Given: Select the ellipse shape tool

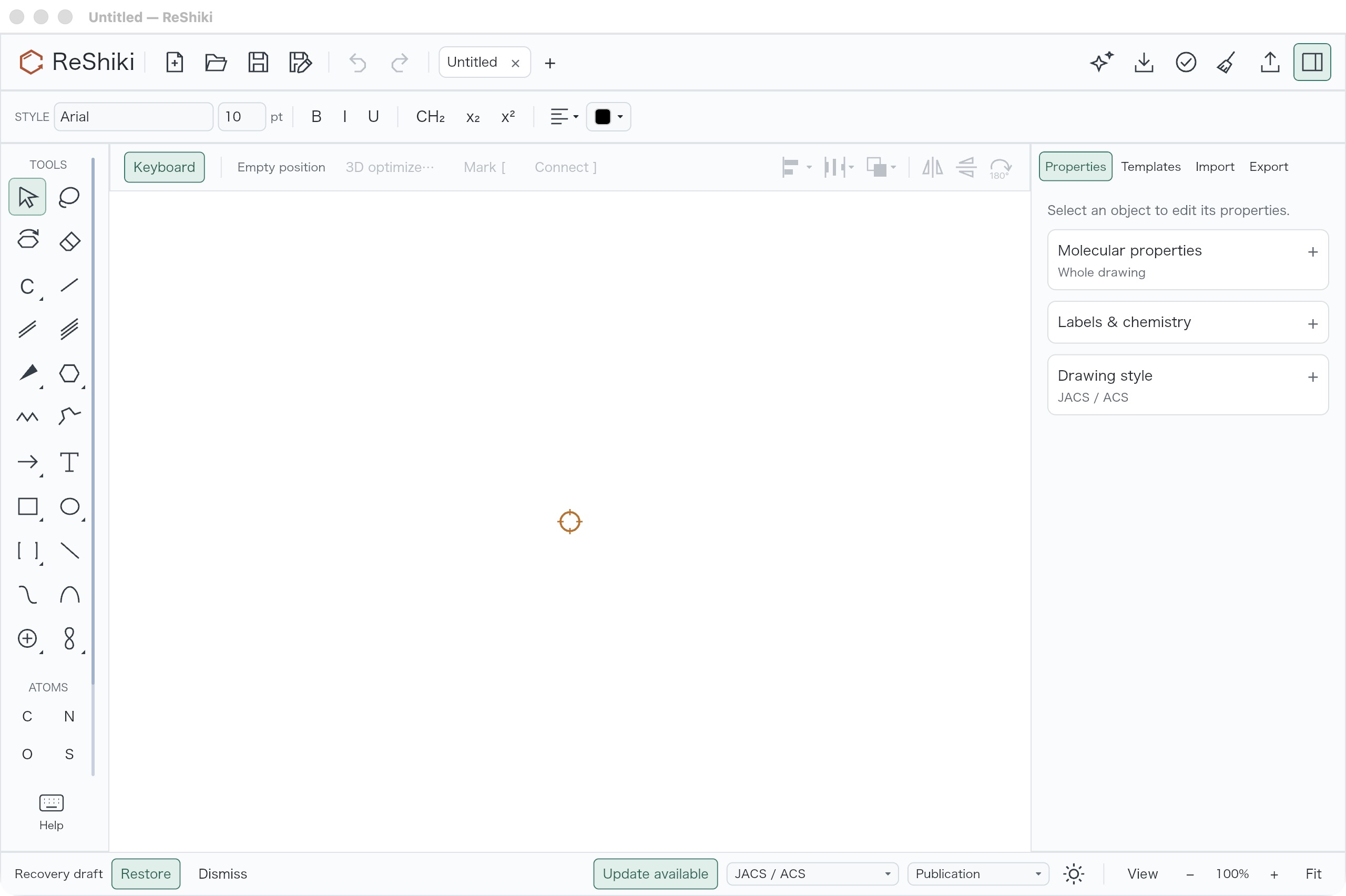Looking at the screenshot, I should click(69, 506).
